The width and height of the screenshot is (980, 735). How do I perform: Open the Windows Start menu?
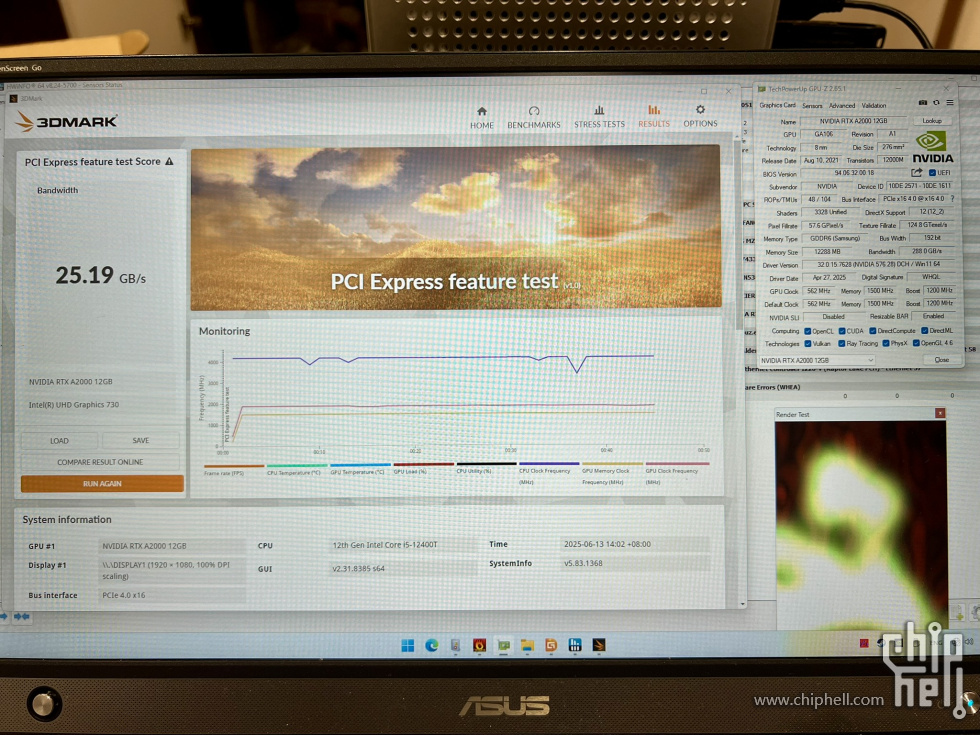click(408, 645)
